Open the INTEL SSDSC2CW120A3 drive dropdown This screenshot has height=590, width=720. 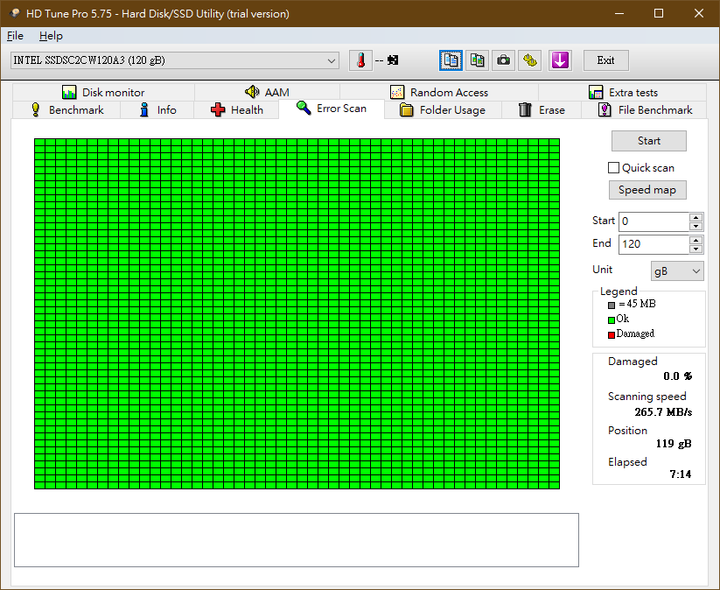pyautogui.click(x=175, y=60)
